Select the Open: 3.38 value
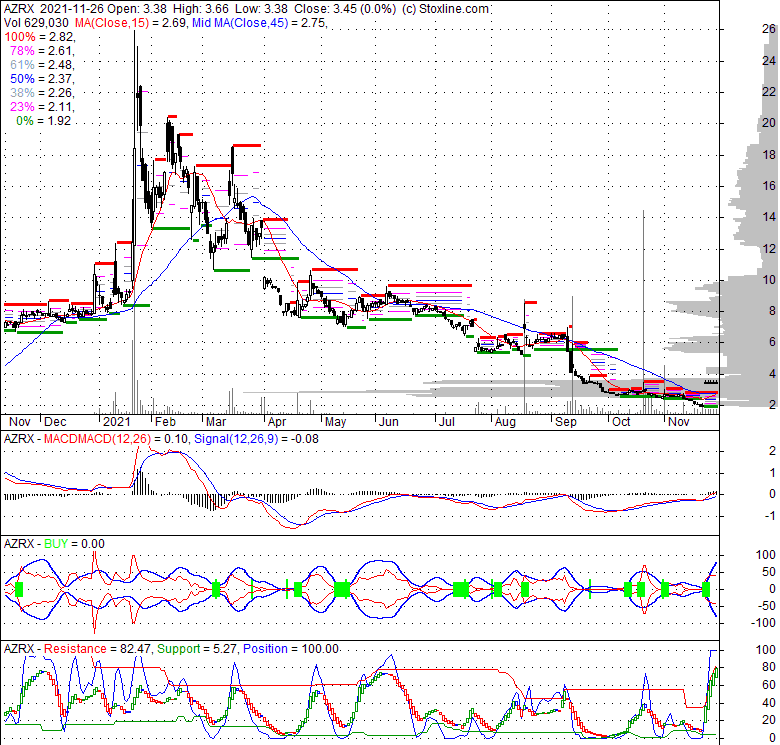780x745 pixels. coord(137,9)
